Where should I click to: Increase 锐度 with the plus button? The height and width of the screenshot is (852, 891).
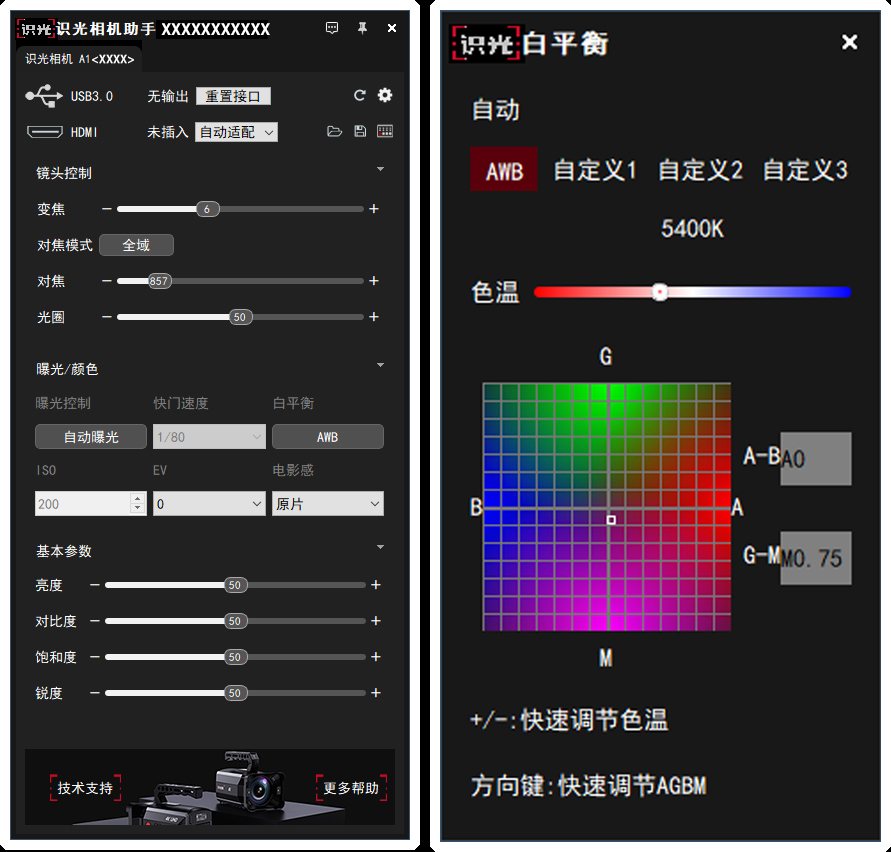(x=376, y=692)
